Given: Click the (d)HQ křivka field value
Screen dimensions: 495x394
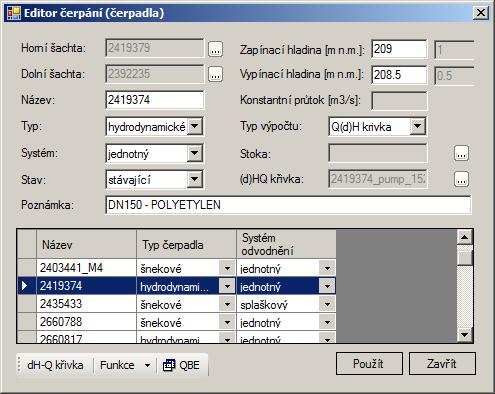Looking at the screenshot, I should [378, 179].
